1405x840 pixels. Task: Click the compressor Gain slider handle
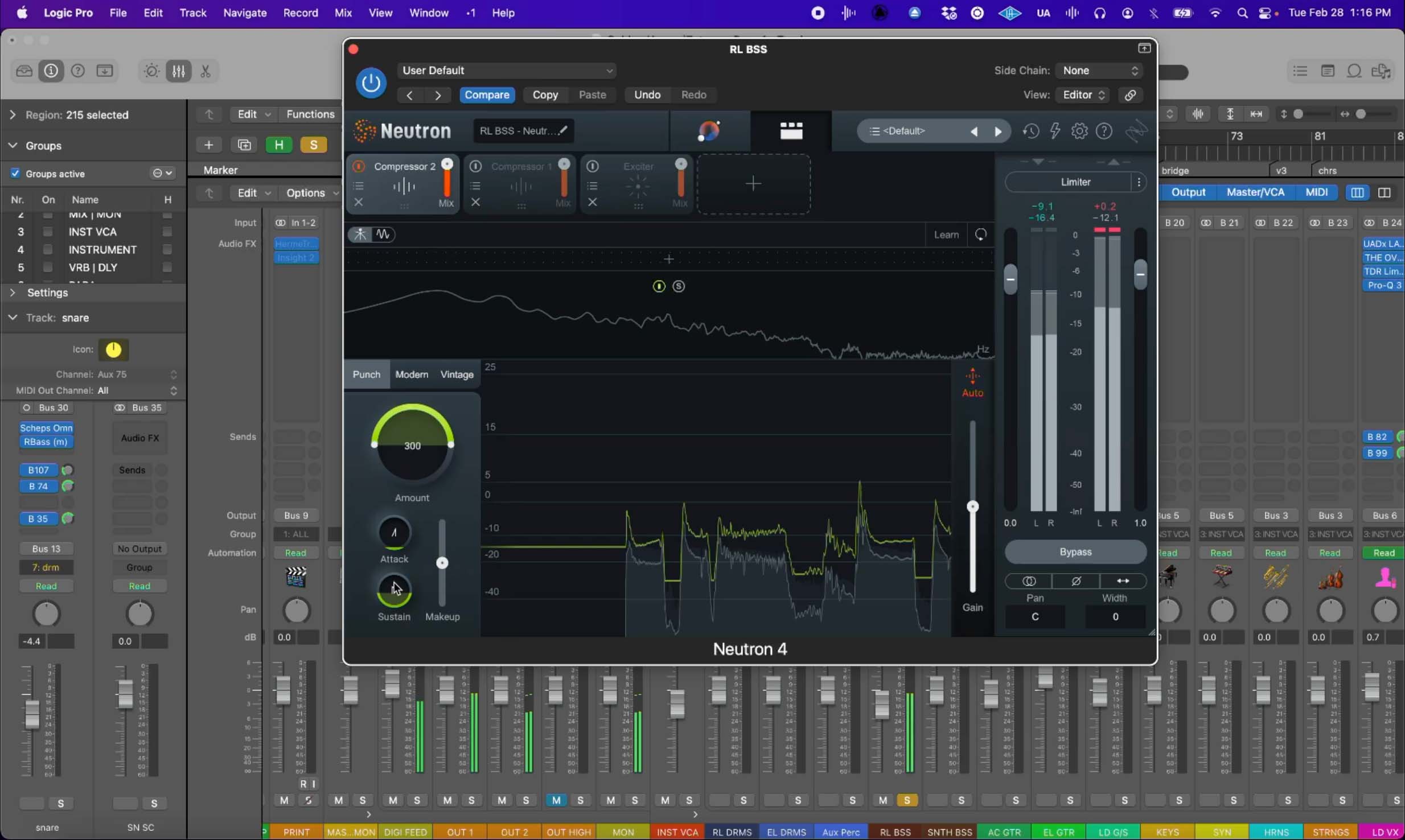pos(972,507)
